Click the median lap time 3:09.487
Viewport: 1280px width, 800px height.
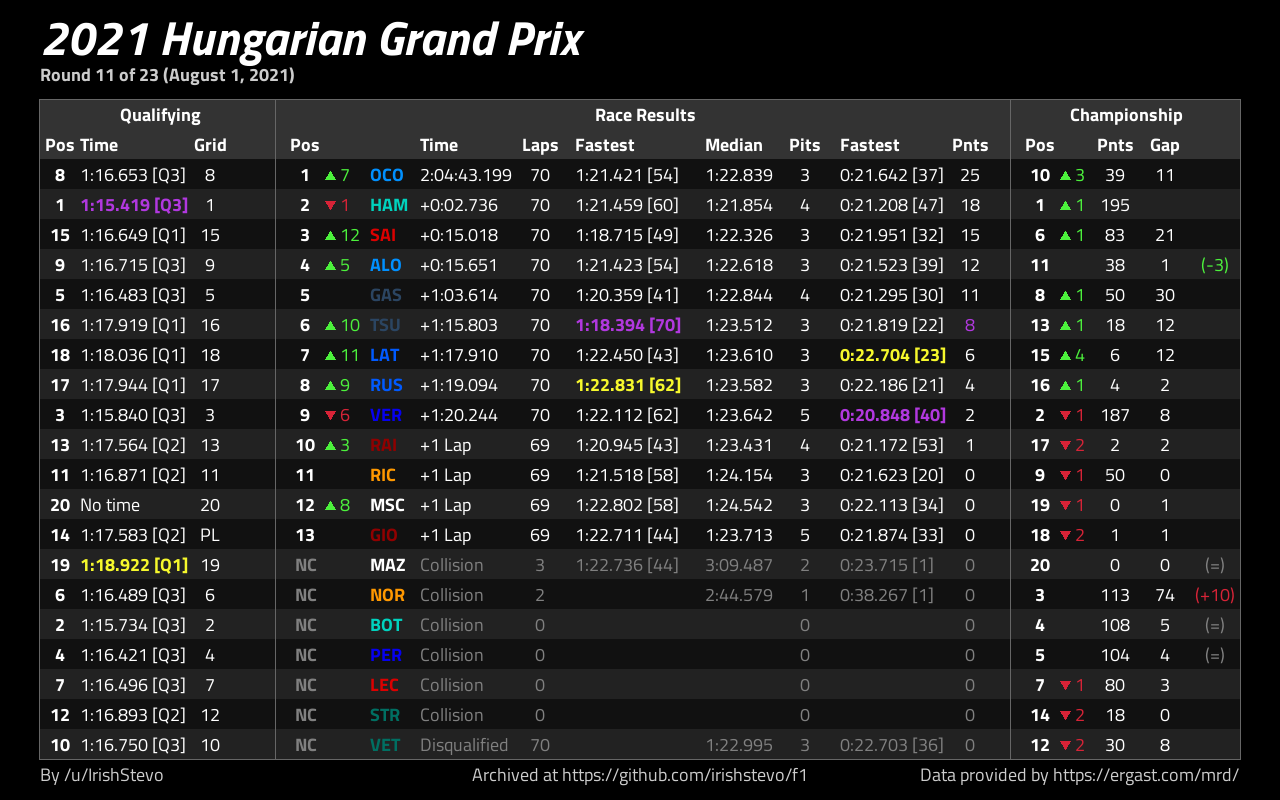tap(739, 566)
